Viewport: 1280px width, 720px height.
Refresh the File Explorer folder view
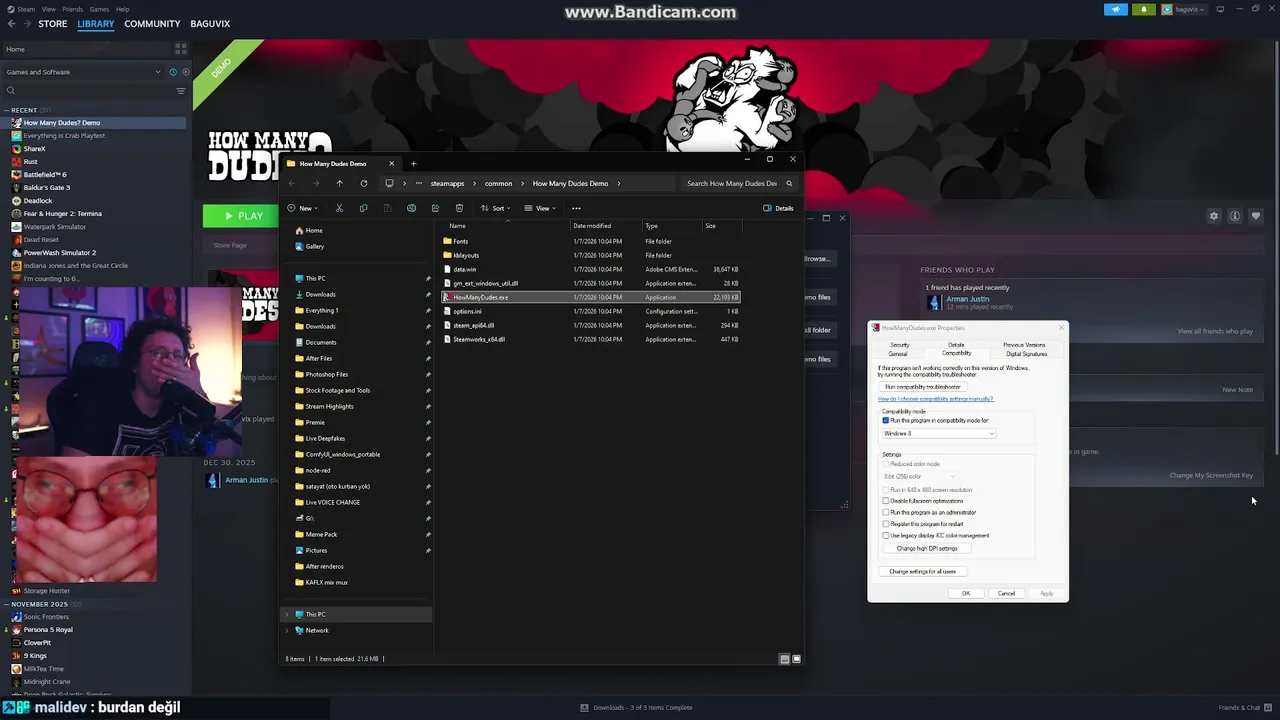coord(364,183)
